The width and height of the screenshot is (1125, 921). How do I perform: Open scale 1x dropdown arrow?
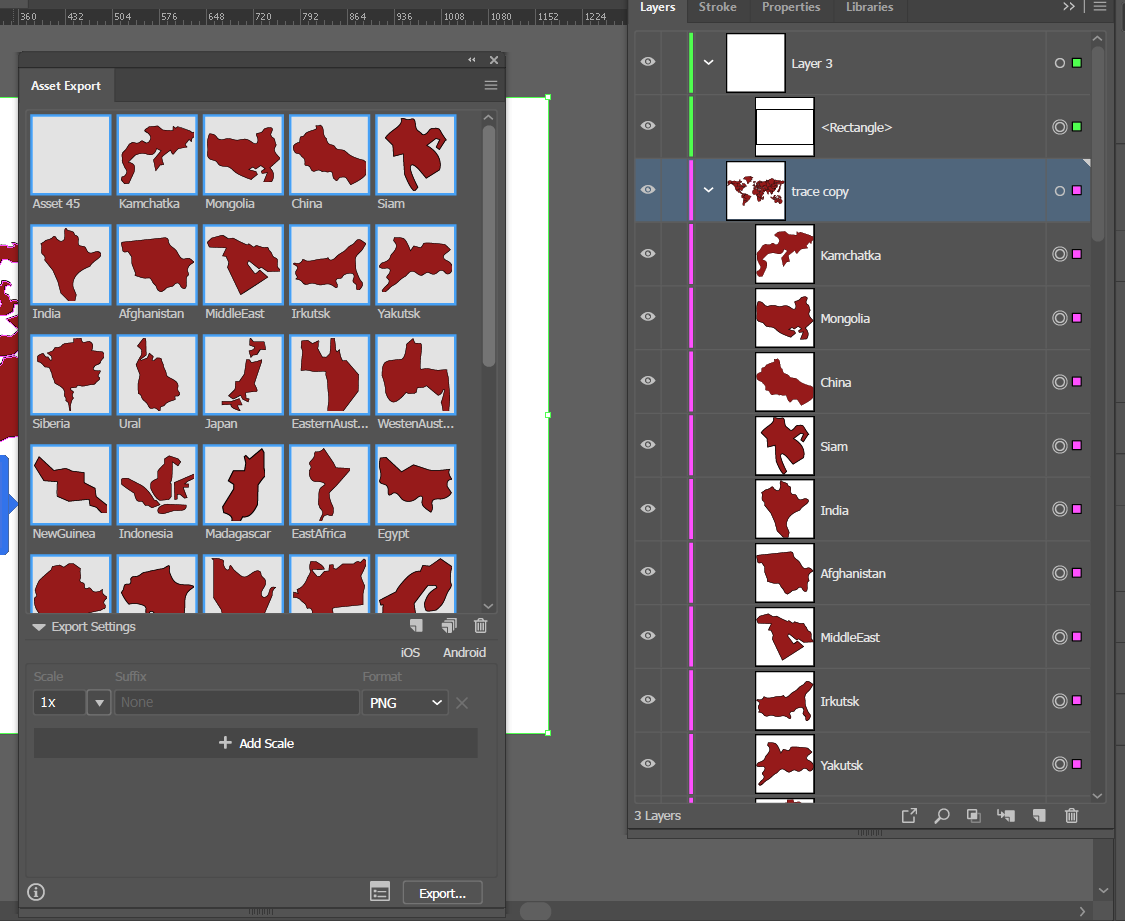[99, 703]
